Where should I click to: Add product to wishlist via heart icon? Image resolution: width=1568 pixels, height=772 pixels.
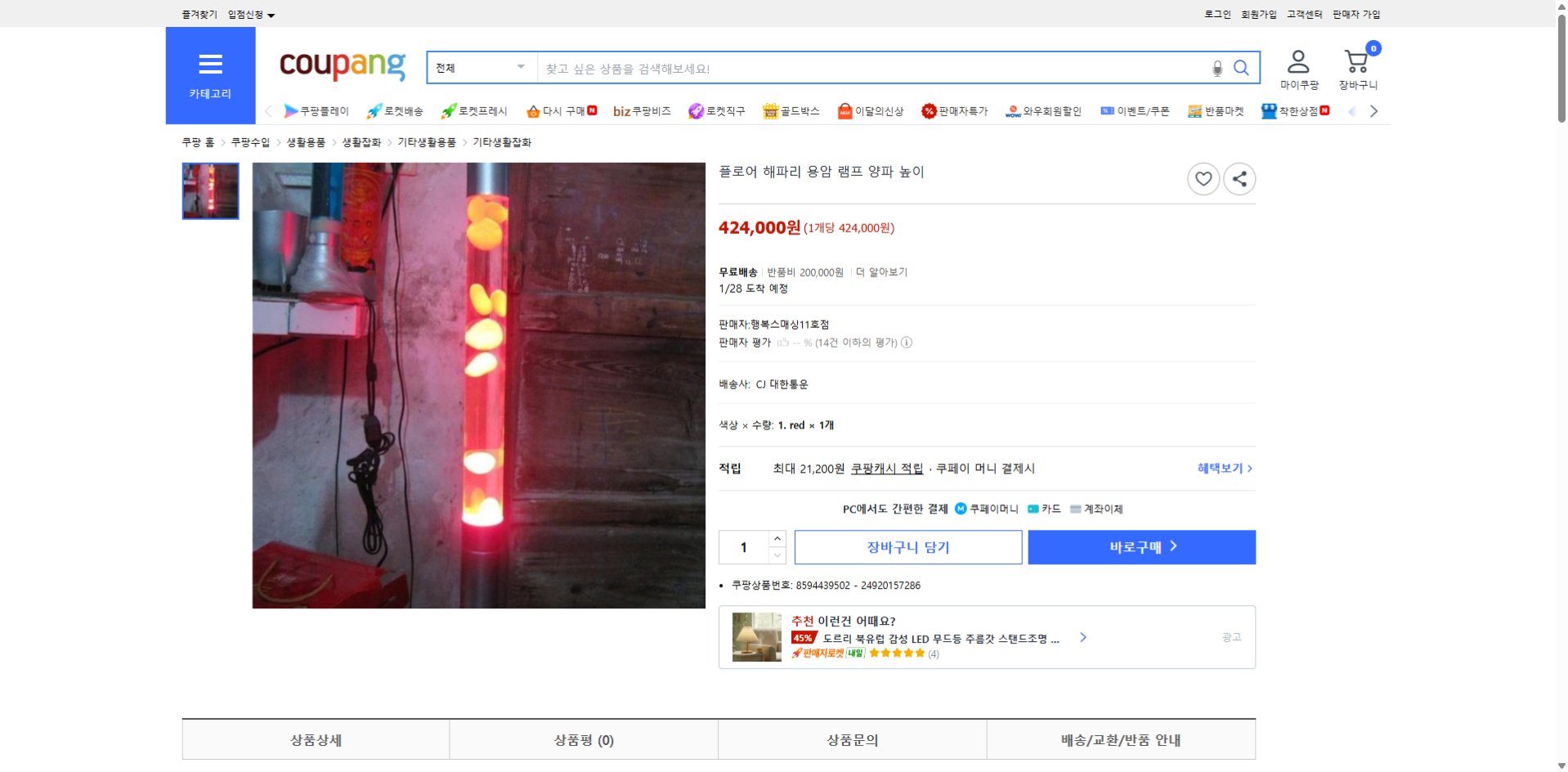click(1203, 178)
